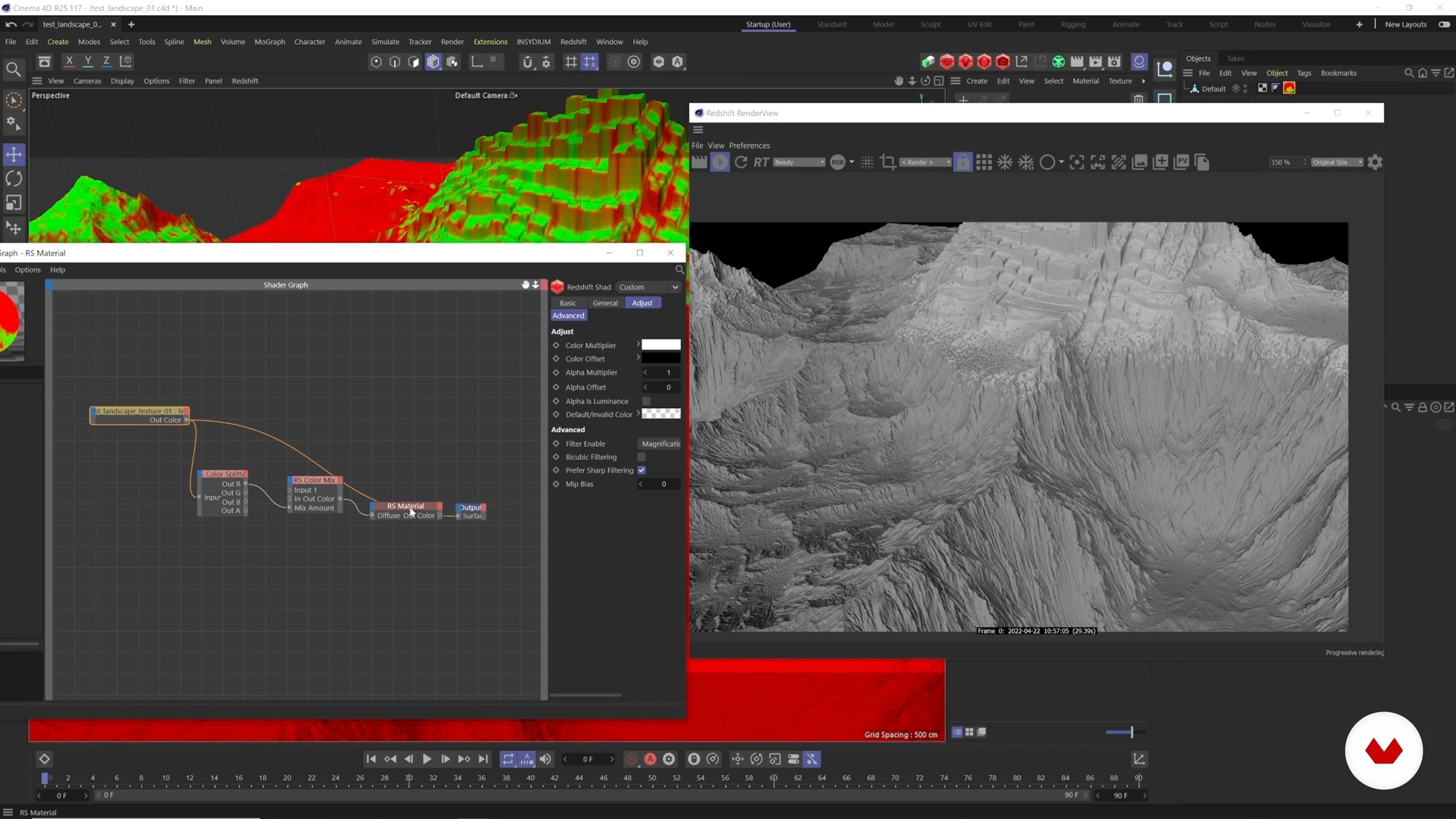The image size is (1456, 819).
Task: Open the Takes tab in object manager
Action: click(x=1235, y=58)
